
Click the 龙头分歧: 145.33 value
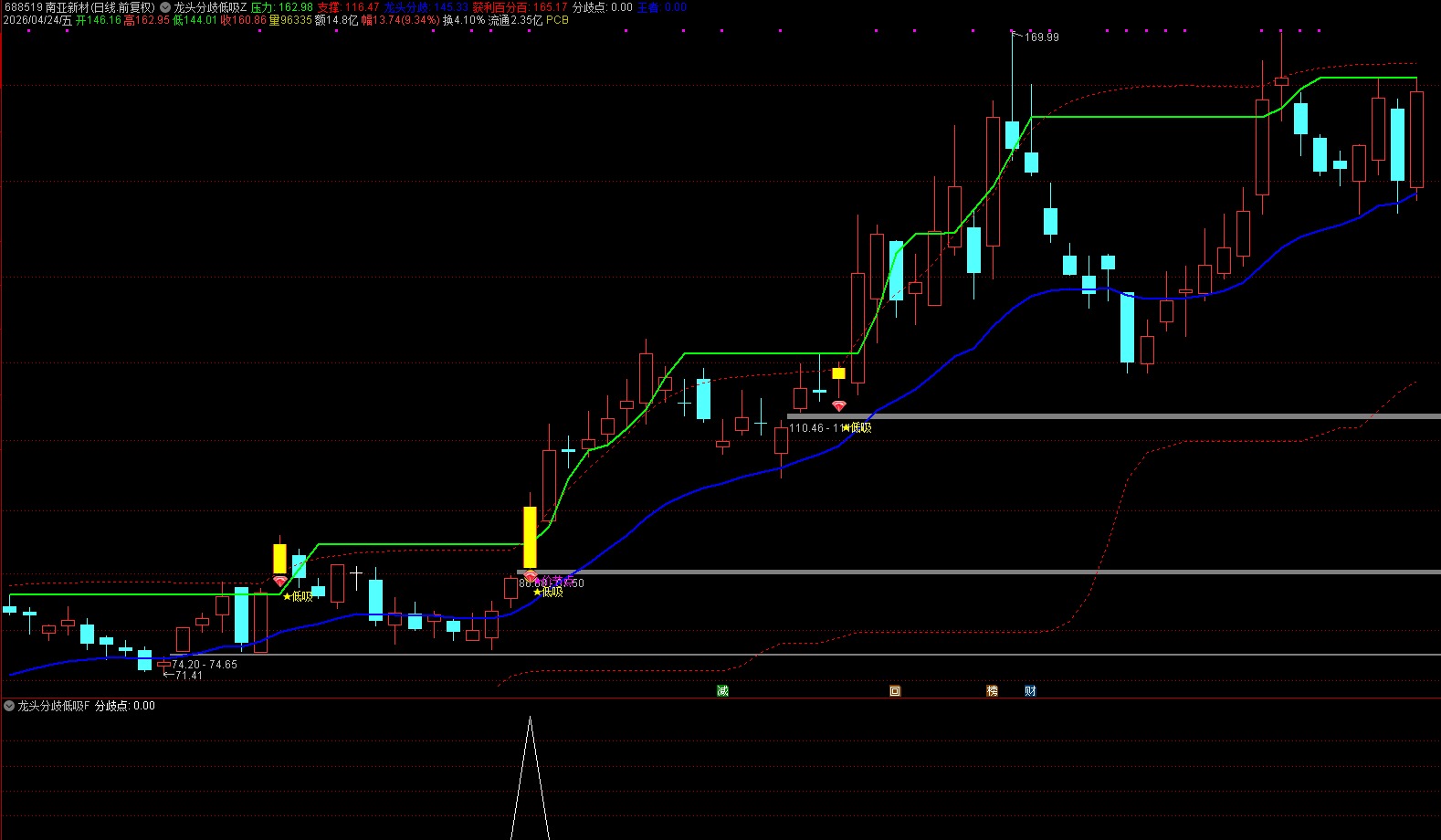[426, 7]
